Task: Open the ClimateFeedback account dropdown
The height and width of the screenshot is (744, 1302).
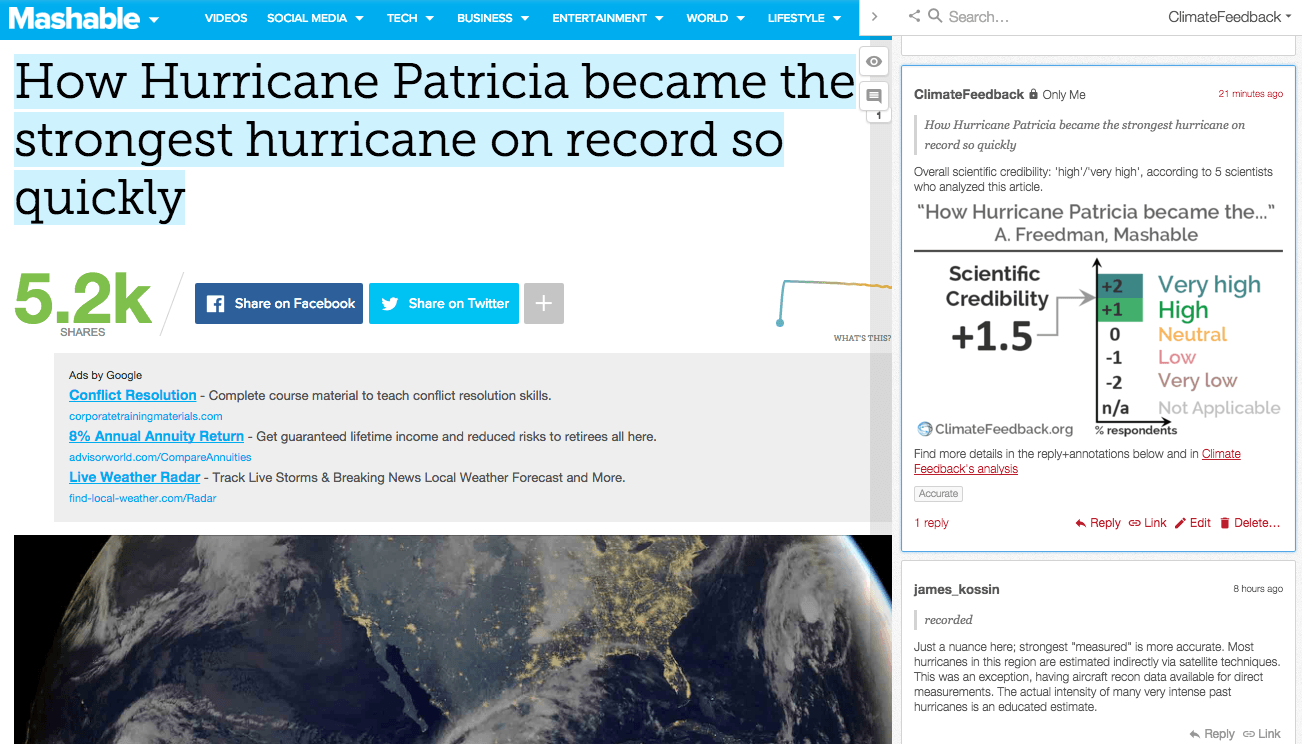Action: 1229,17
